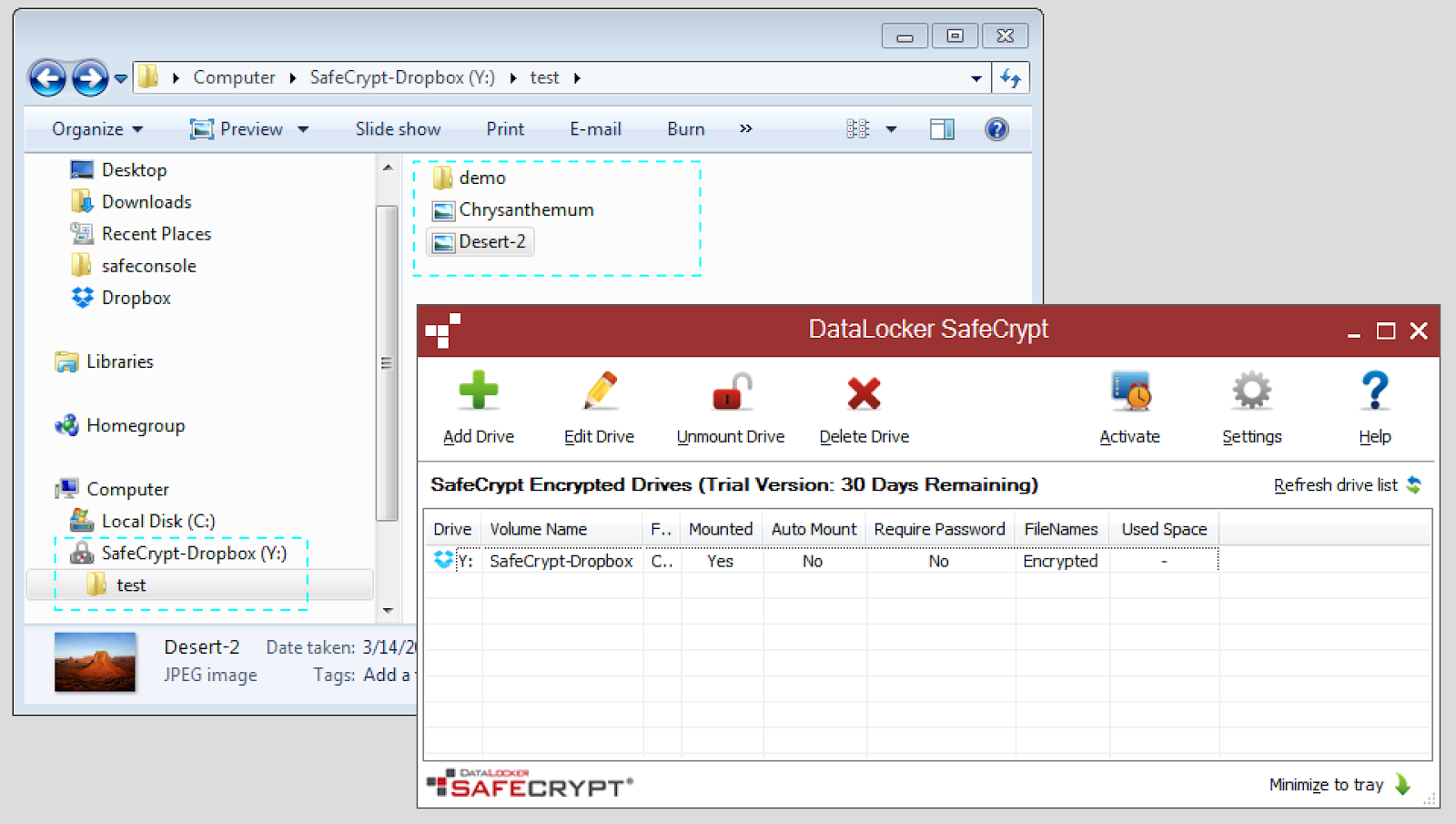Click Slide show in Explorer toolbar
The width and height of the screenshot is (1456, 824).
tap(398, 129)
